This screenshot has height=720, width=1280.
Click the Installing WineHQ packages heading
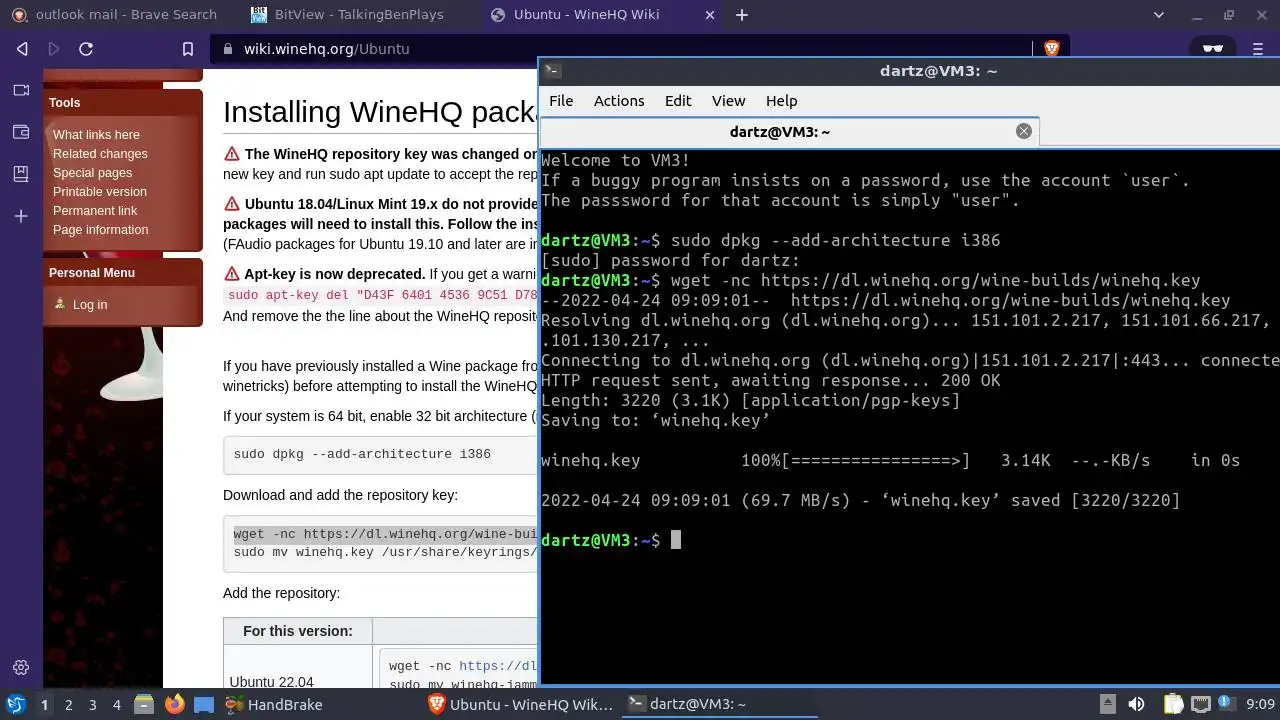pyautogui.click(x=381, y=112)
